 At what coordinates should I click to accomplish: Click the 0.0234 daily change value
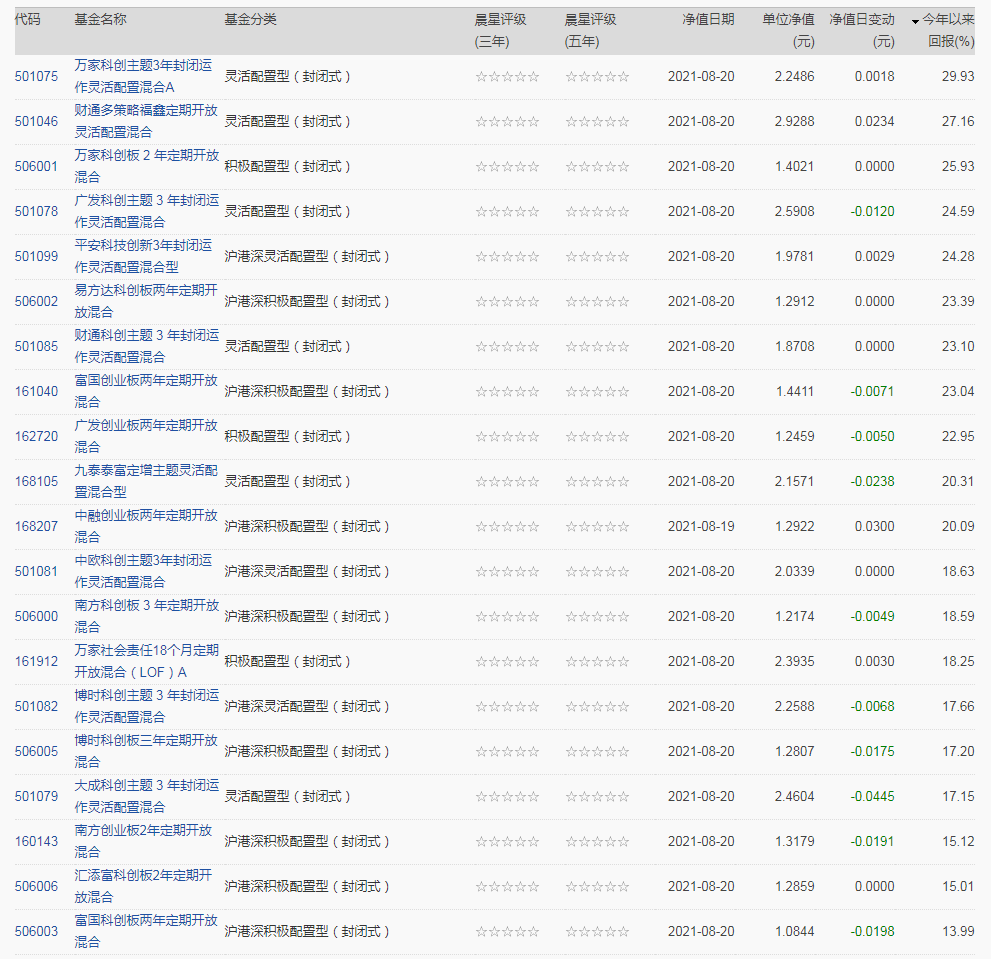coord(875,121)
